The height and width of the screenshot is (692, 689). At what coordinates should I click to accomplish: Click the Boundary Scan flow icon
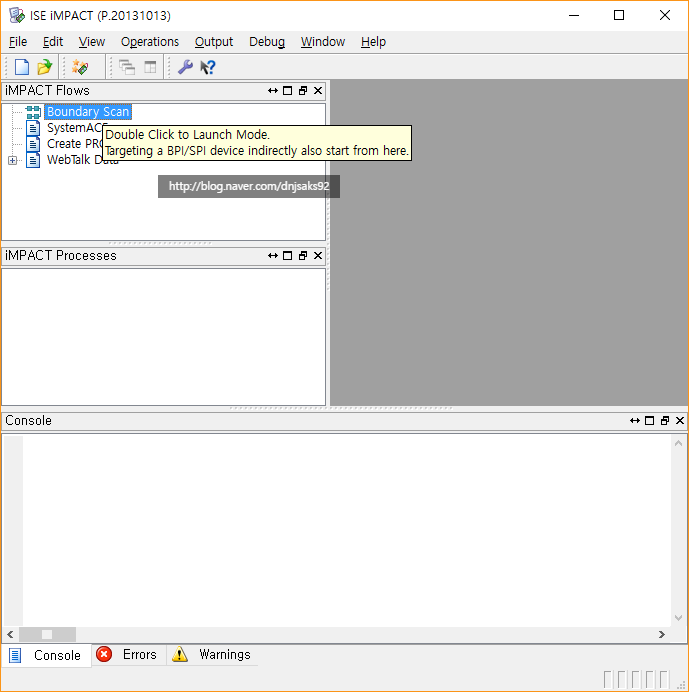pos(33,112)
